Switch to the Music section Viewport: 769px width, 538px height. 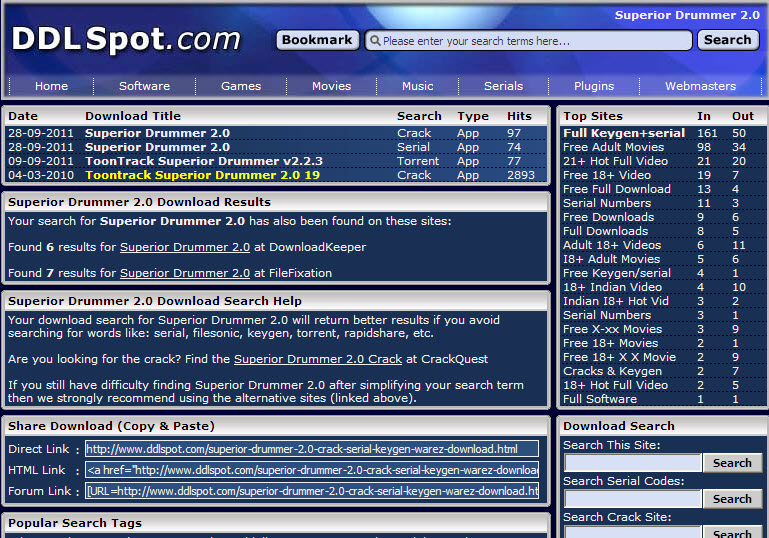pos(417,86)
